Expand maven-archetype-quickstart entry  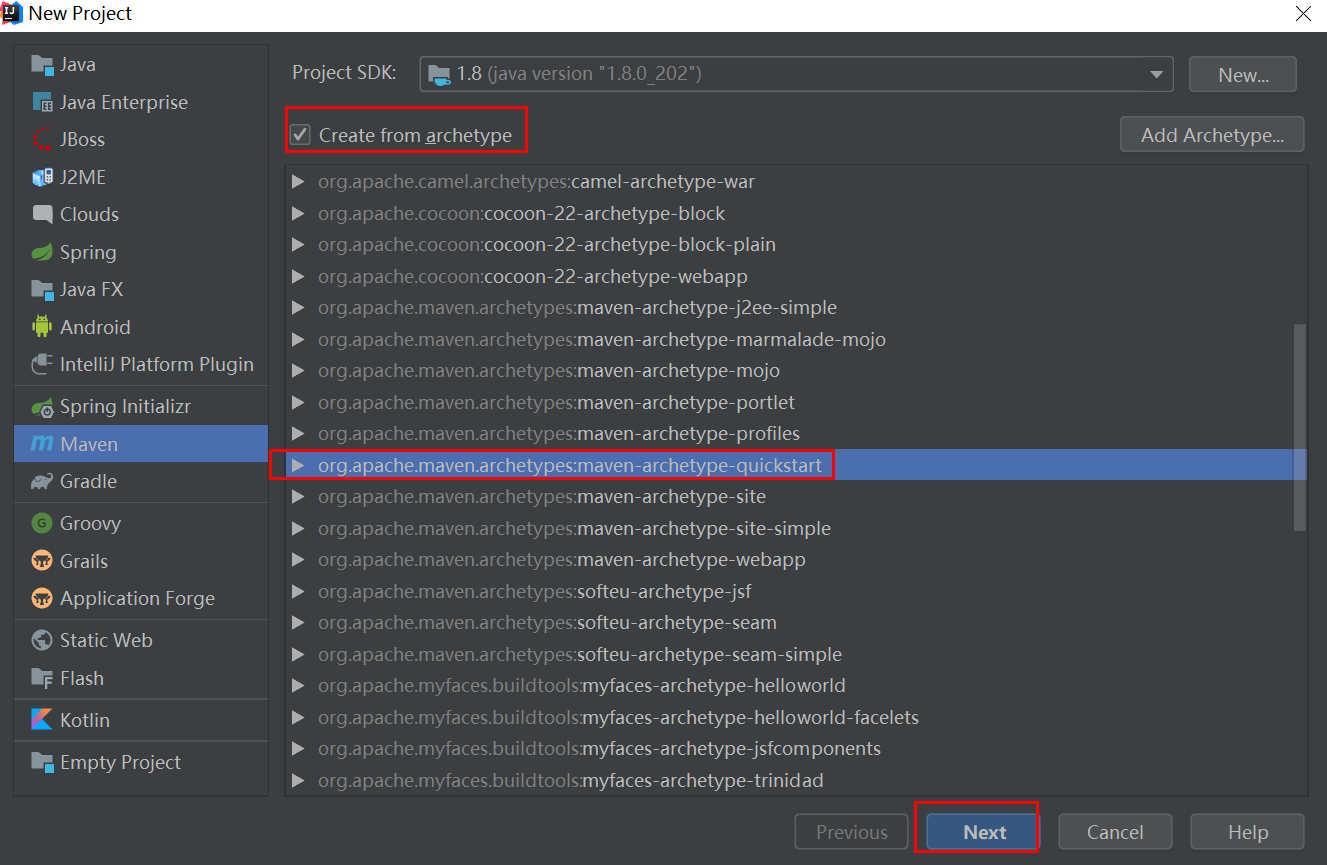[x=297, y=466]
